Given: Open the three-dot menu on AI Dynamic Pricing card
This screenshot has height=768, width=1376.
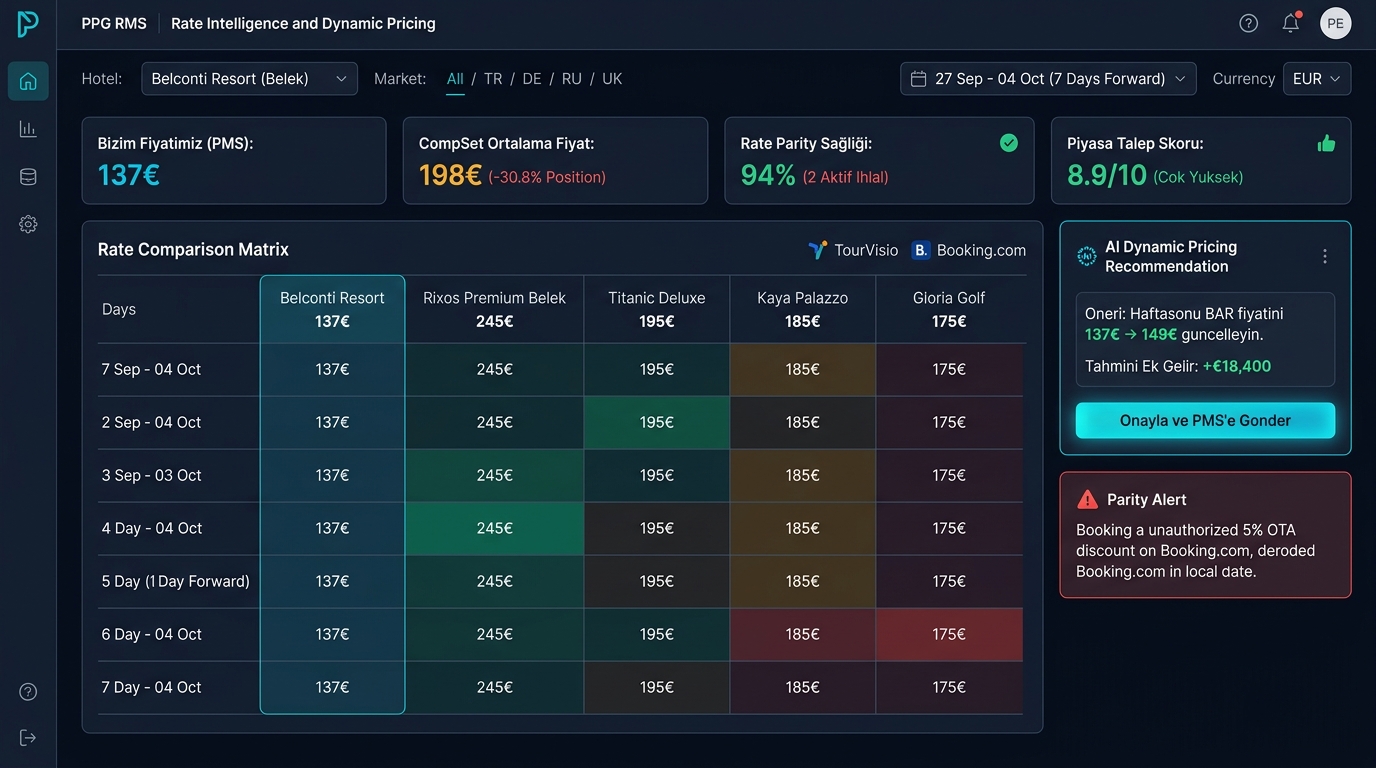Looking at the screenshot, I should point(1325,256).
